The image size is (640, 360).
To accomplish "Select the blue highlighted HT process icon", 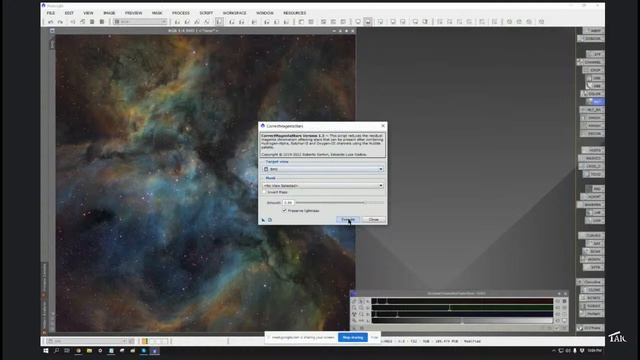I will (596, 102).
